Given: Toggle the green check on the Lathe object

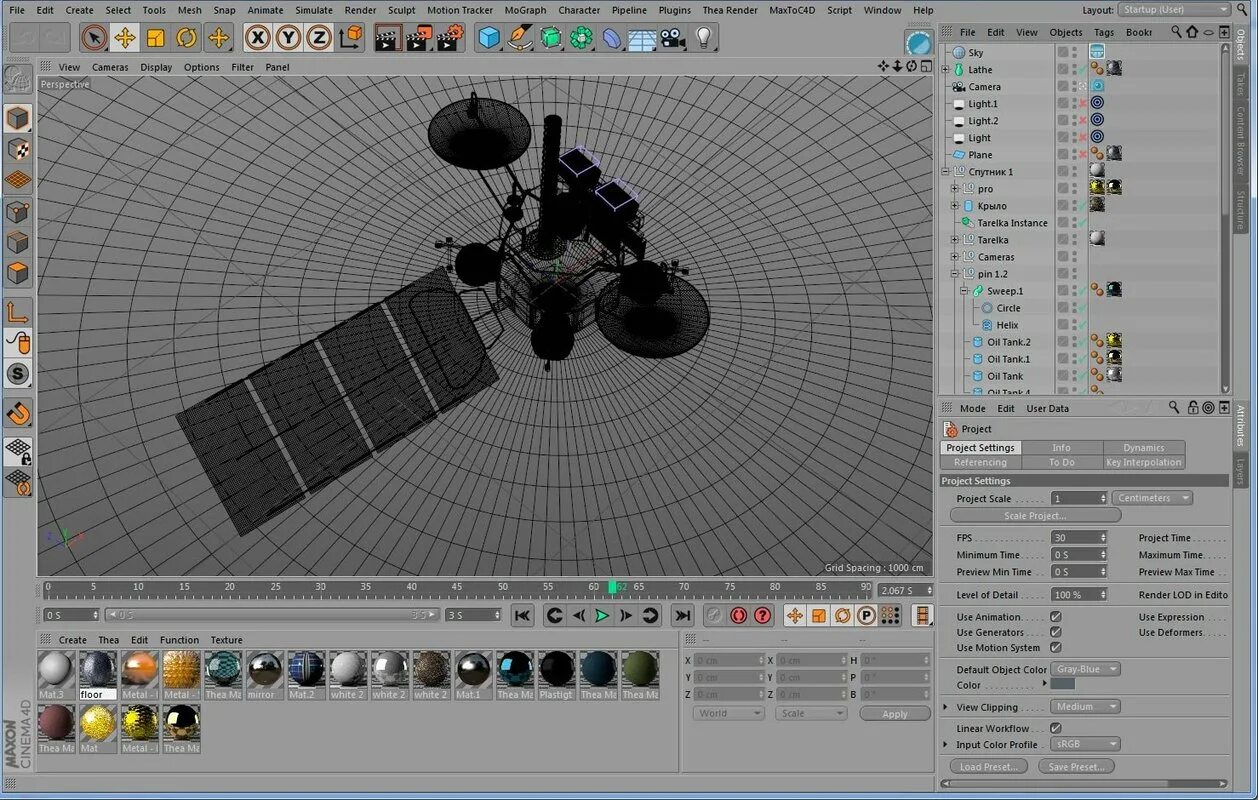Looking at the screenshot, I should [1082, 70].
